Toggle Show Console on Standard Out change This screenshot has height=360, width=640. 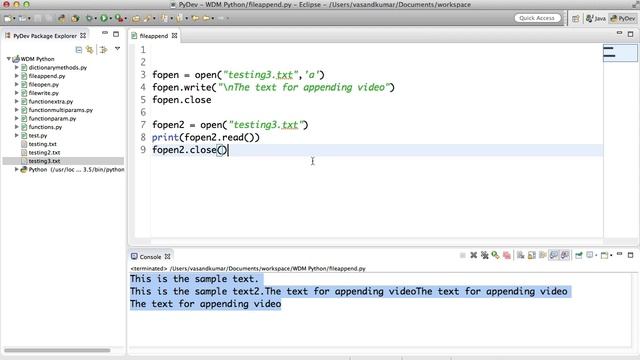(x=554, y=255)
